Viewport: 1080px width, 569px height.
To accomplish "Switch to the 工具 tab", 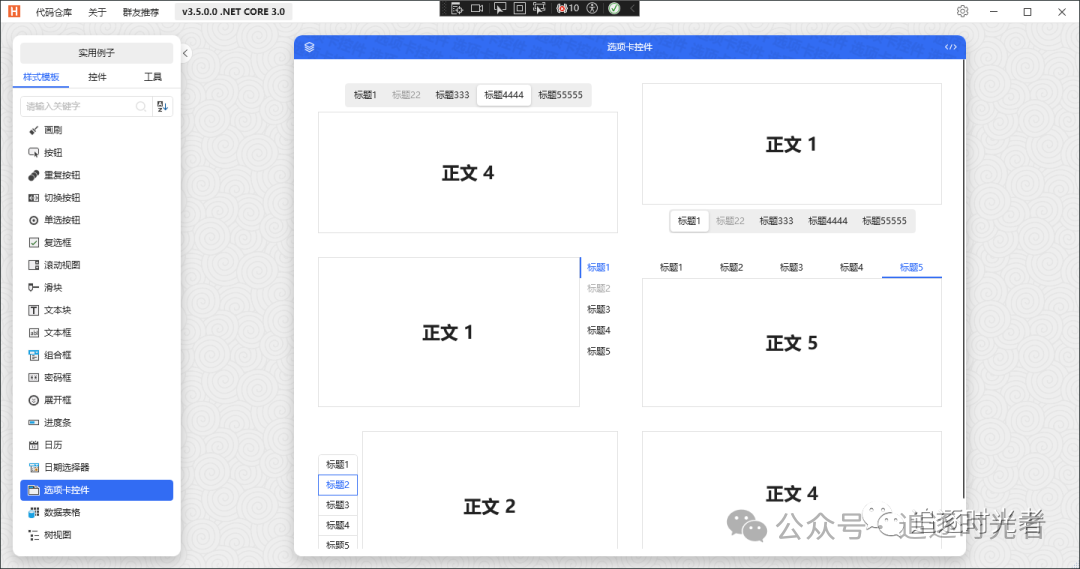I will click(153, 77).
